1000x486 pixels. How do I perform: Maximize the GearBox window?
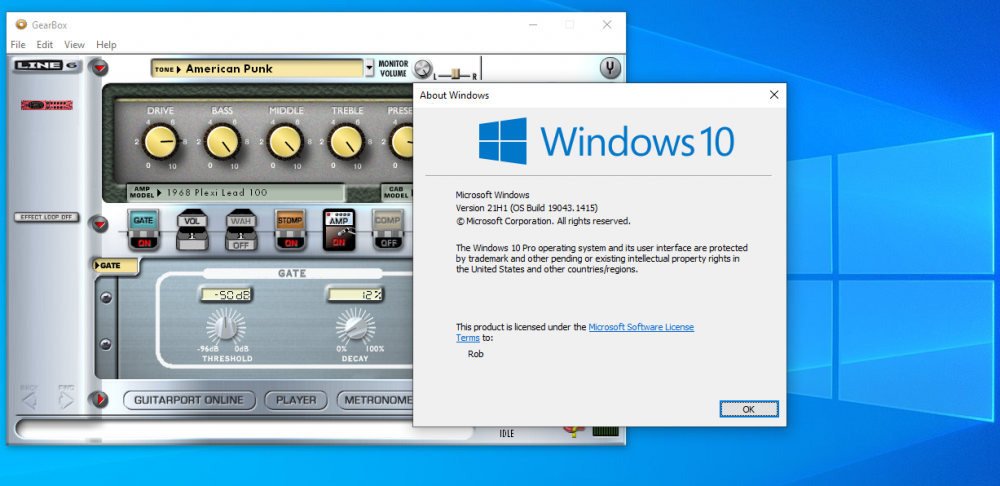(570, 24)
